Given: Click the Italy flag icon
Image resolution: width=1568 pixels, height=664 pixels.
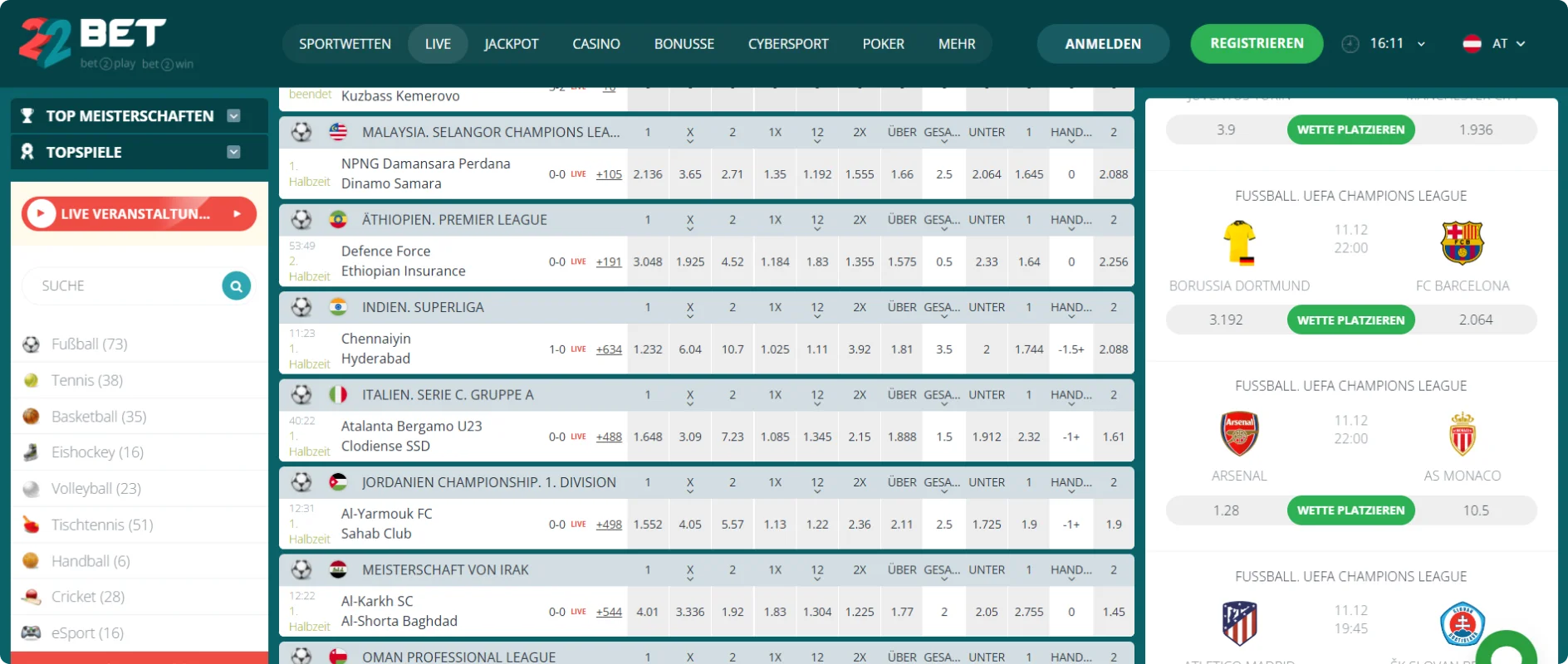Looking at the screenshot, I should (338, 395).
